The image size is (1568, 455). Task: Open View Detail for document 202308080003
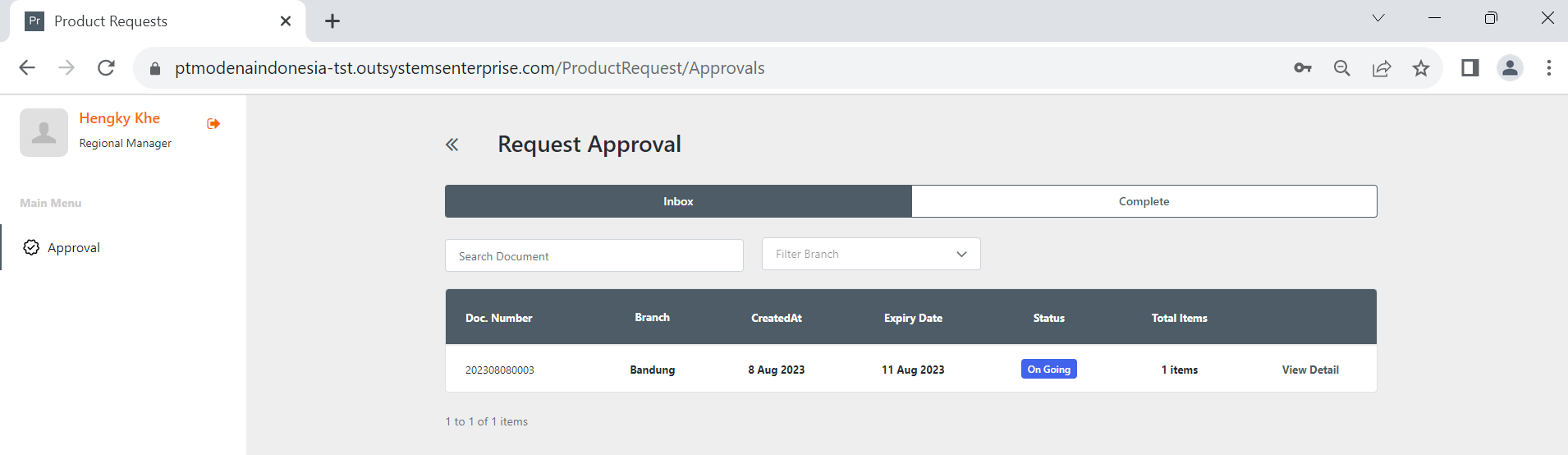coord(1310,370)
